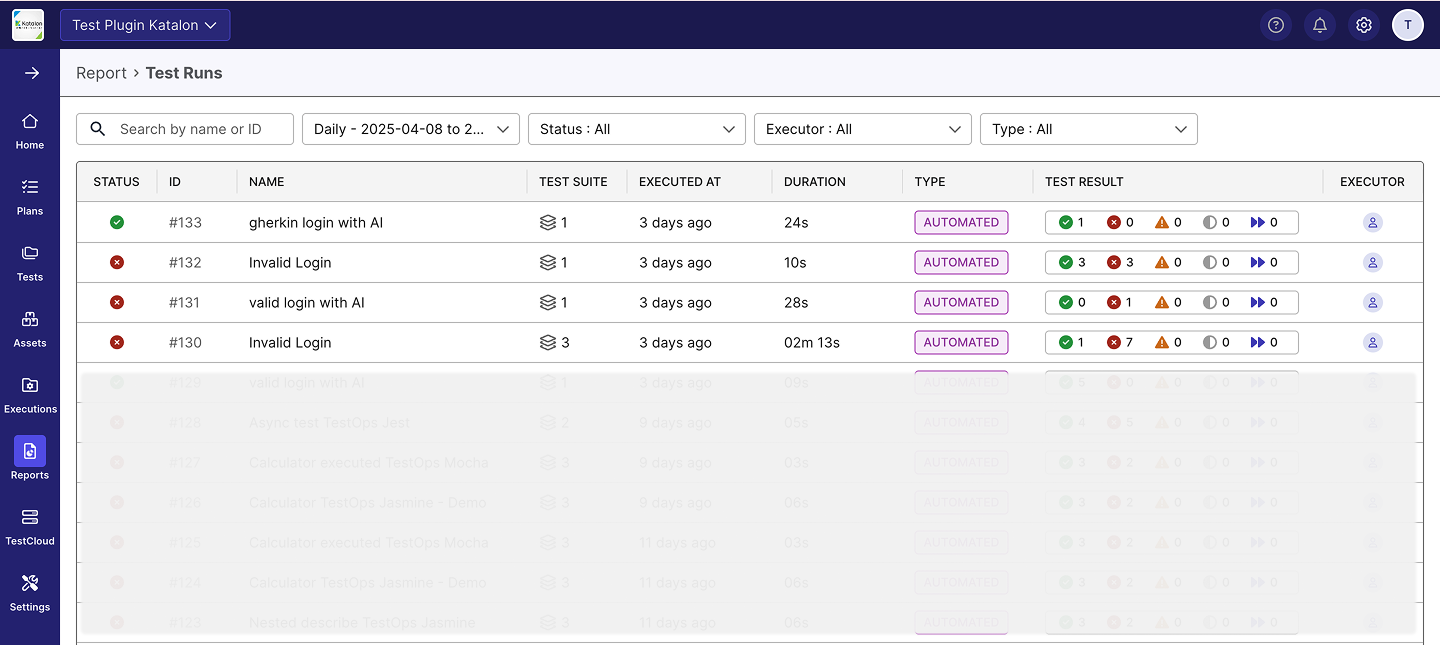Click the 10s duration of run #132

795,262
